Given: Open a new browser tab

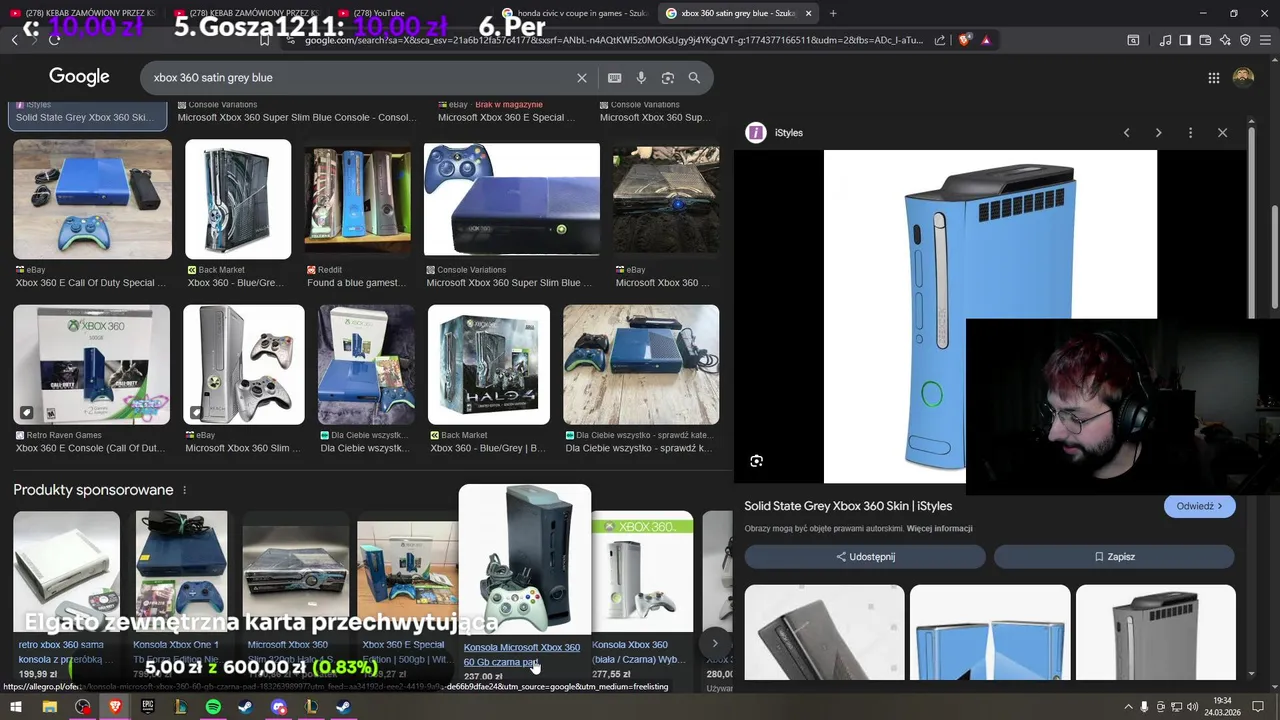Looking at the screenshot, I should [833, 13].
